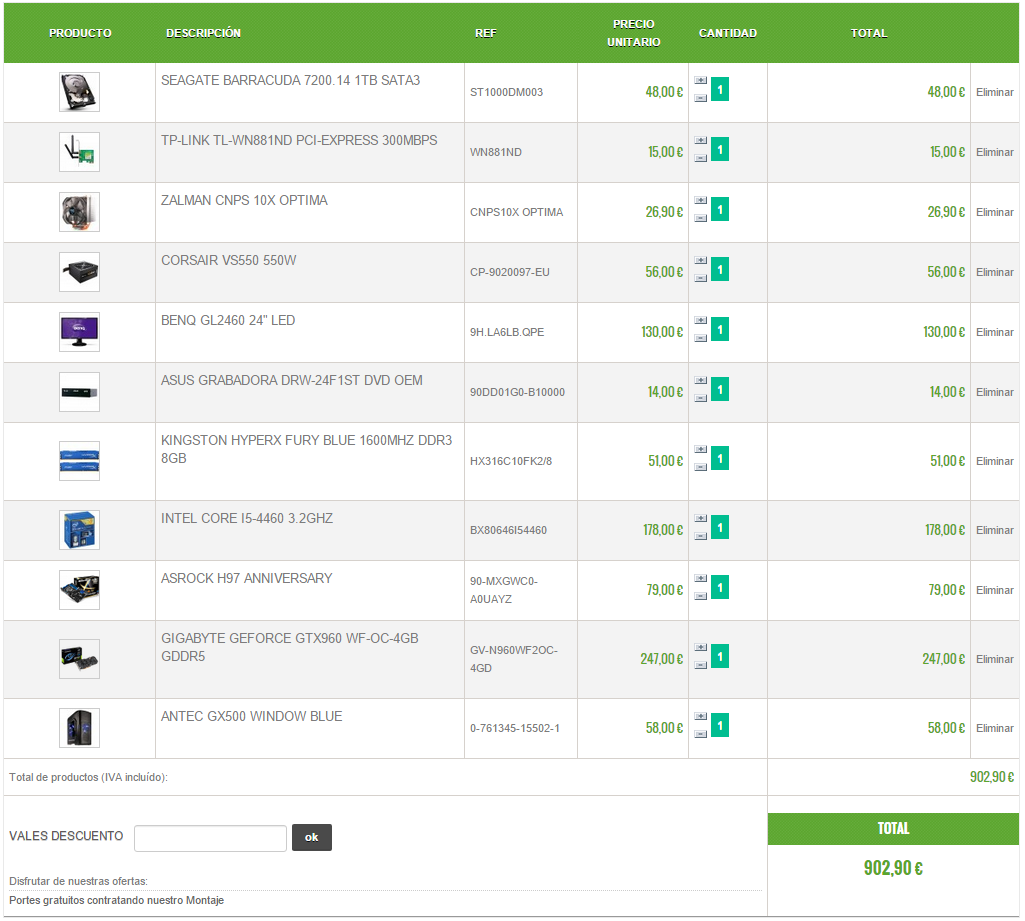Open INTEL CORE I5-4460 3.2GHZ description

pyautogui.click(x=247, y=519)
